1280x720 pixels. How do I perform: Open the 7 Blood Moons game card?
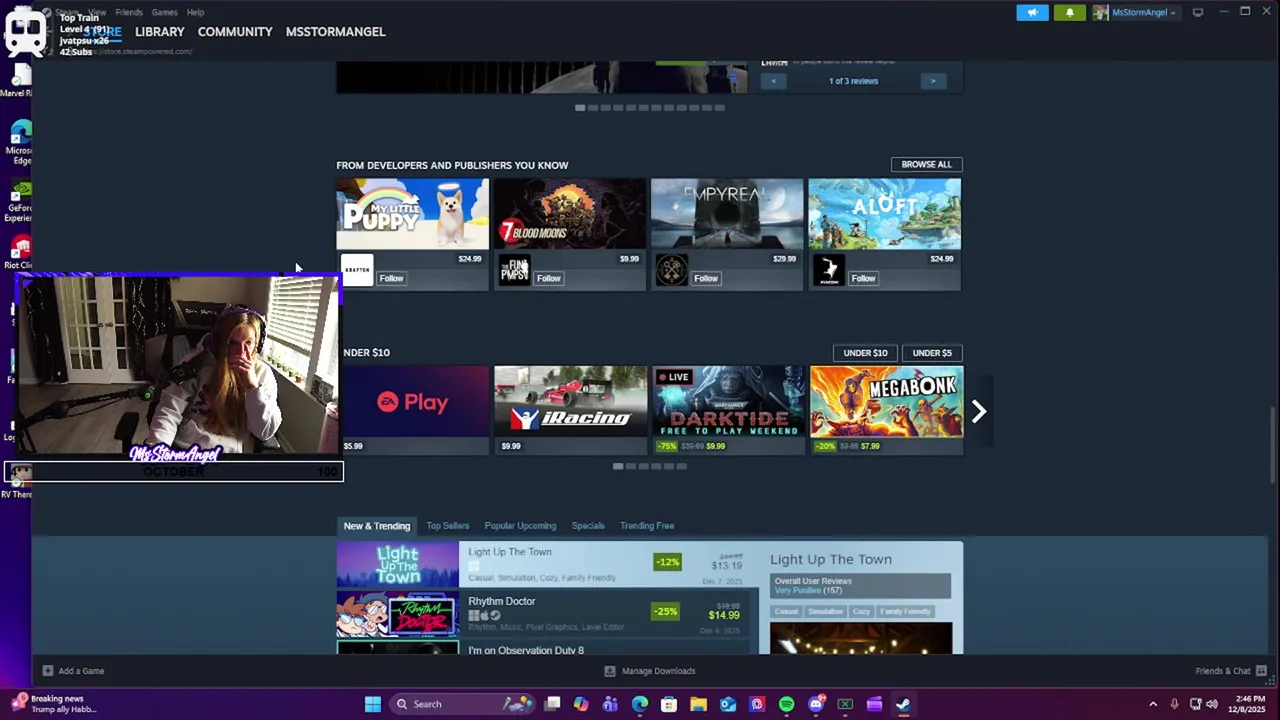[570, 214]
